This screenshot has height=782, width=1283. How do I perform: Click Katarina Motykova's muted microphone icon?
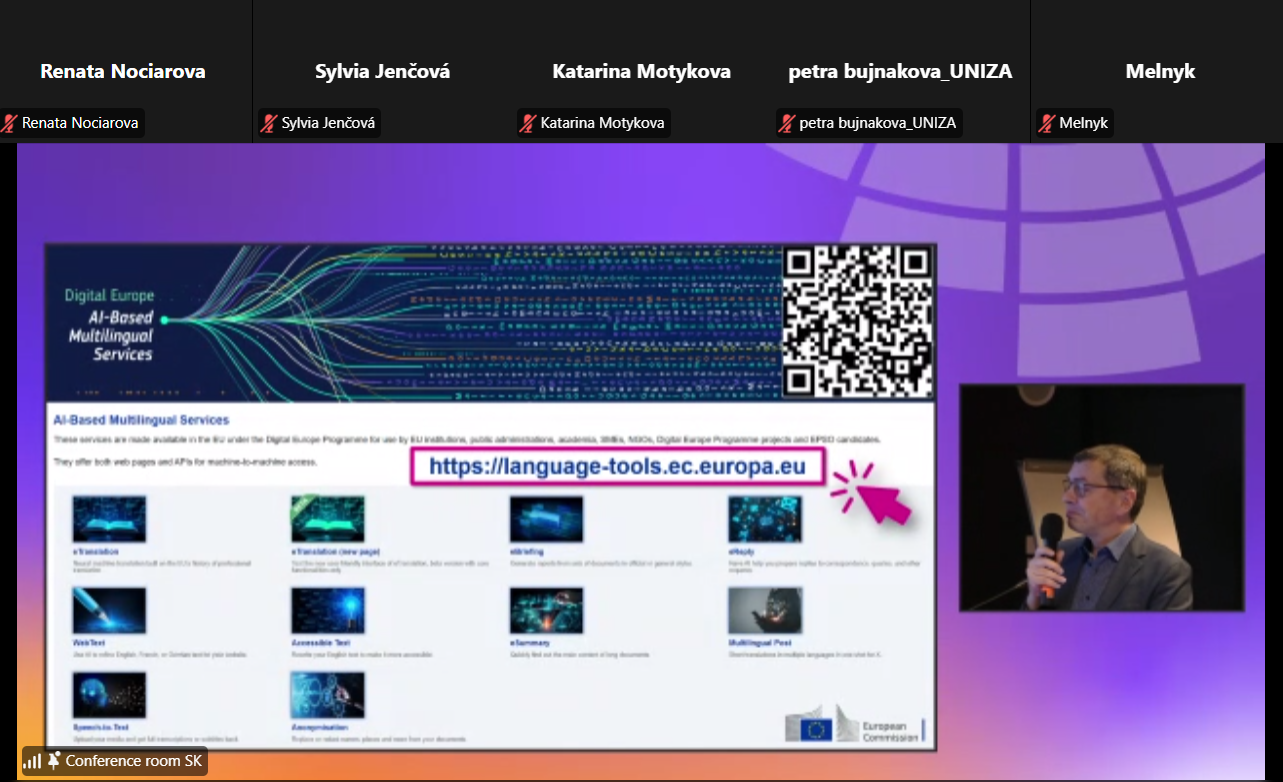(x=528, y=123)
